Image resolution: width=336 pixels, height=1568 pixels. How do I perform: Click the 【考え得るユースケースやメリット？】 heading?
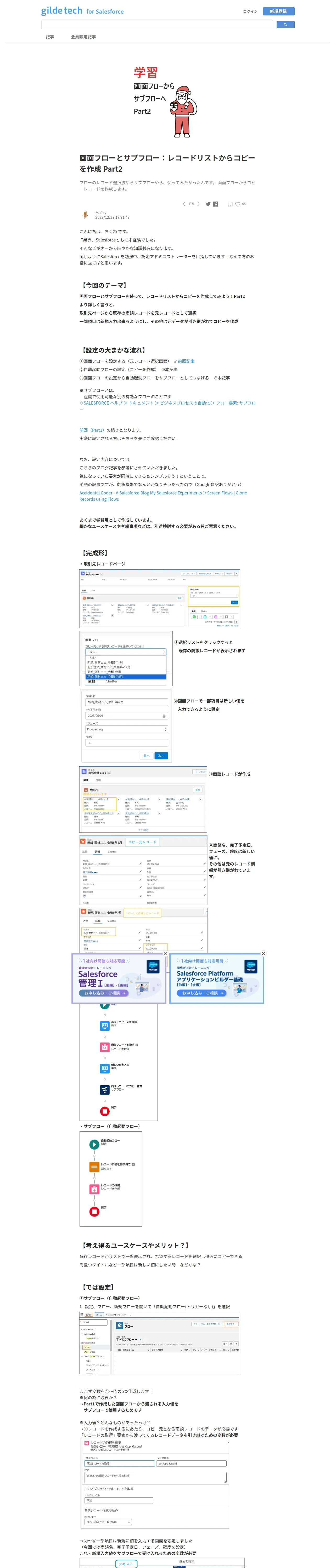click(x=135, y=1246)
